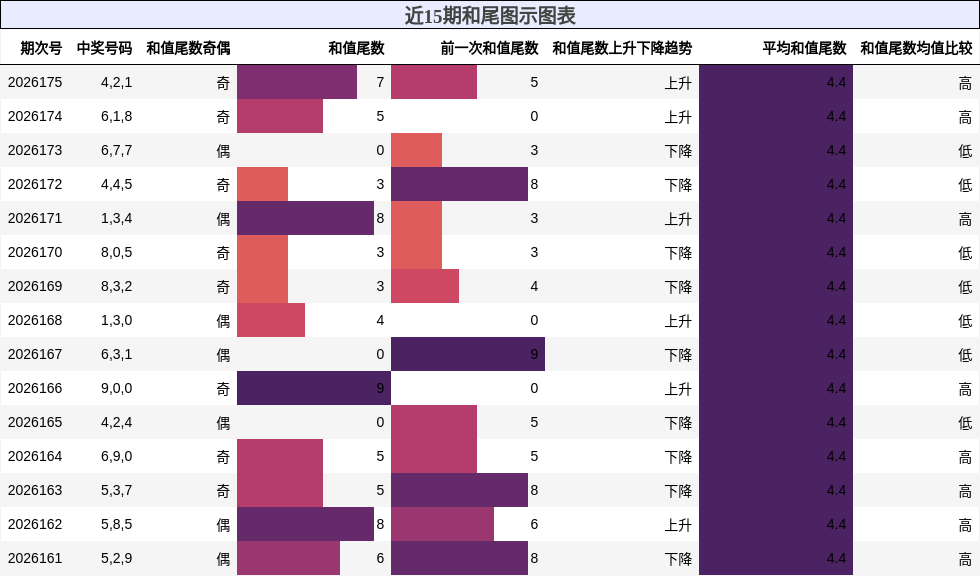The image size is (980, 576).
Task: Select issue number 2026163
Action: click(35, 490)
